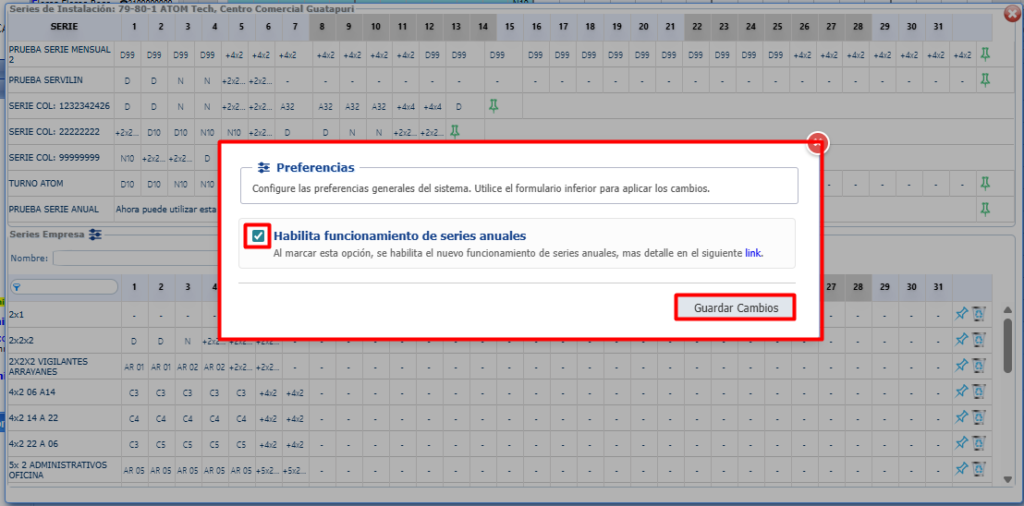Click the green pin icon for PRUEBA SERVILIN
Viewport: 1024px width, 506px height.
pos(985,79)
